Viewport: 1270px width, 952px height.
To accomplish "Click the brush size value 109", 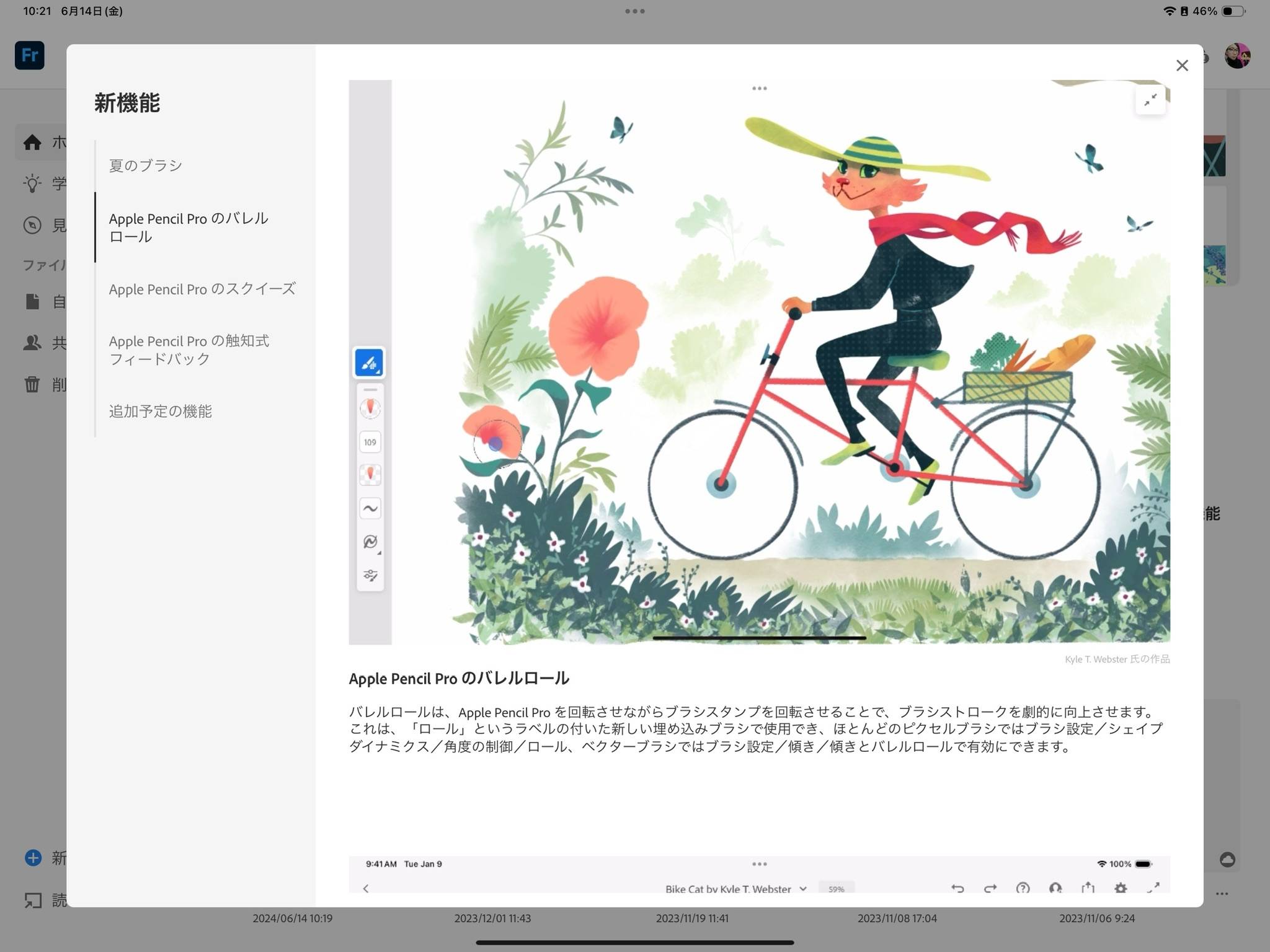I will 370,442.
